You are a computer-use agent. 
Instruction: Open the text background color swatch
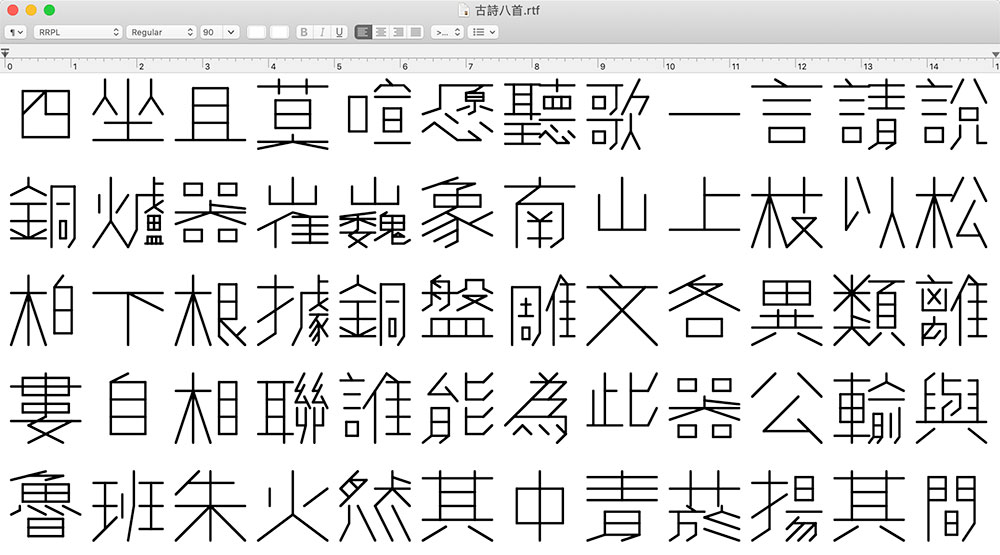coord(278,32)
